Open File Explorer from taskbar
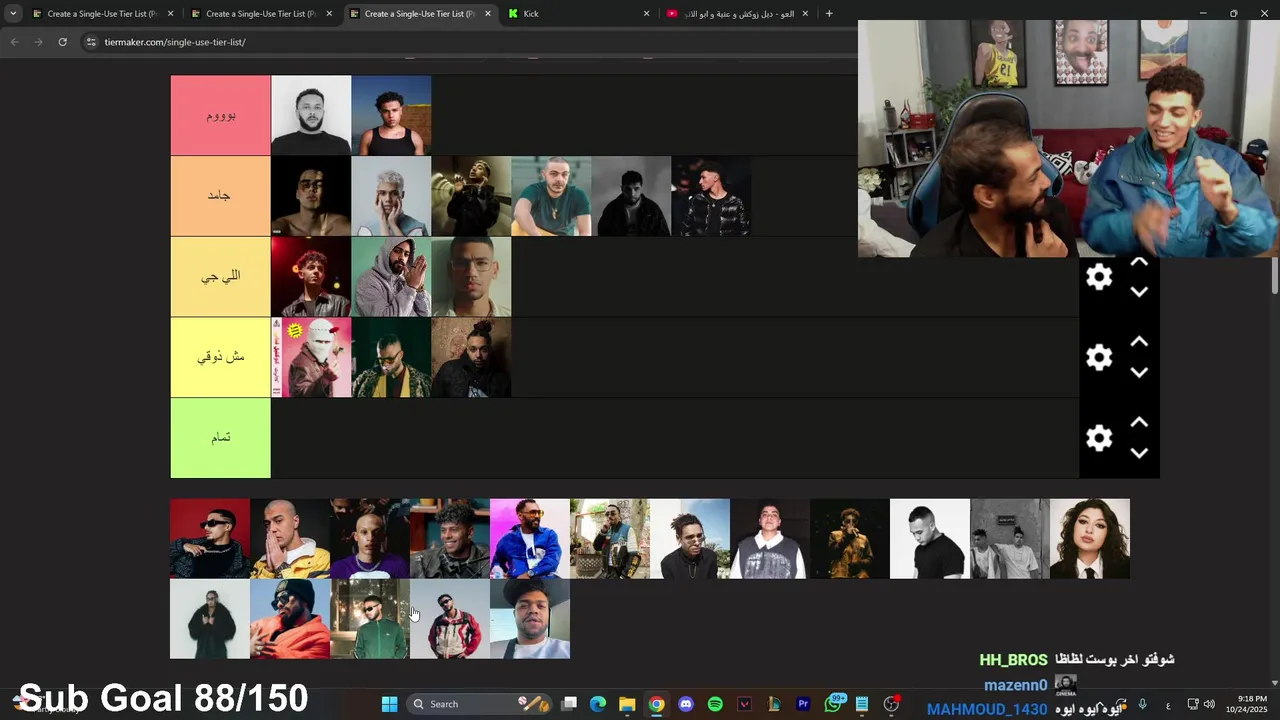1280x720 pixels. [627, 704]
